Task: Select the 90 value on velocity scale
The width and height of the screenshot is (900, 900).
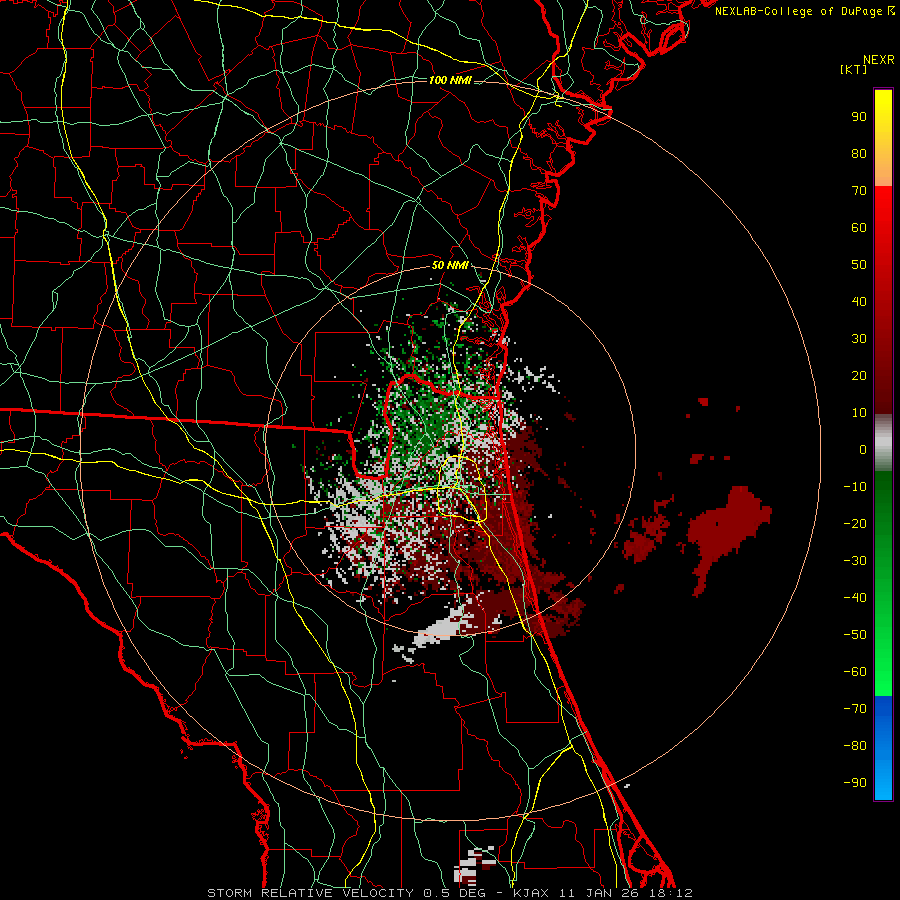Action: (x=859, y=117)
